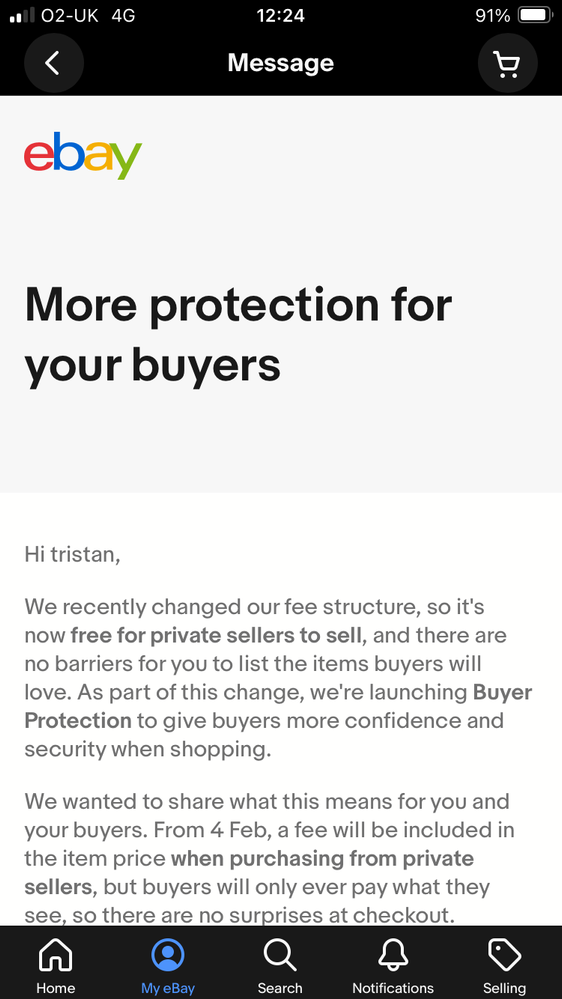Open the My eBay profile icon
This screenshot has width=562, height=999.
pyautogui.click(x=168, y=956)
